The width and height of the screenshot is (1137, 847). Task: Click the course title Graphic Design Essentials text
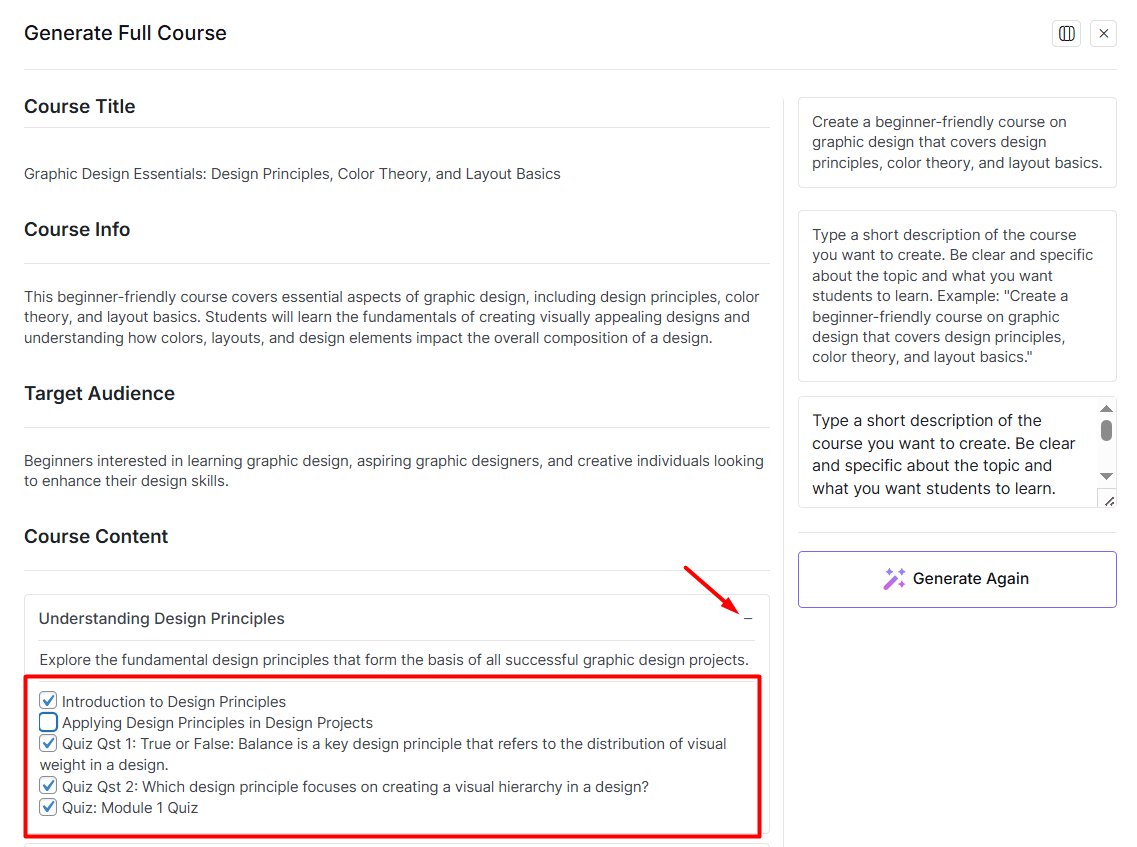292,173
